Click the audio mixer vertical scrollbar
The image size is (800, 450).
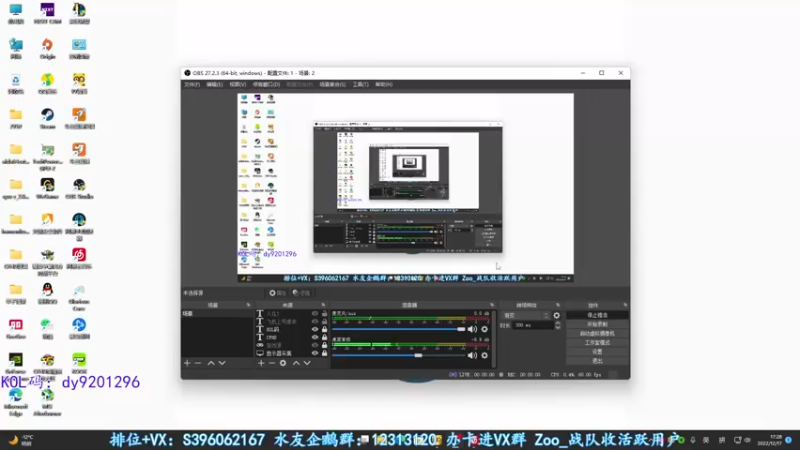[x=493, y=337]
